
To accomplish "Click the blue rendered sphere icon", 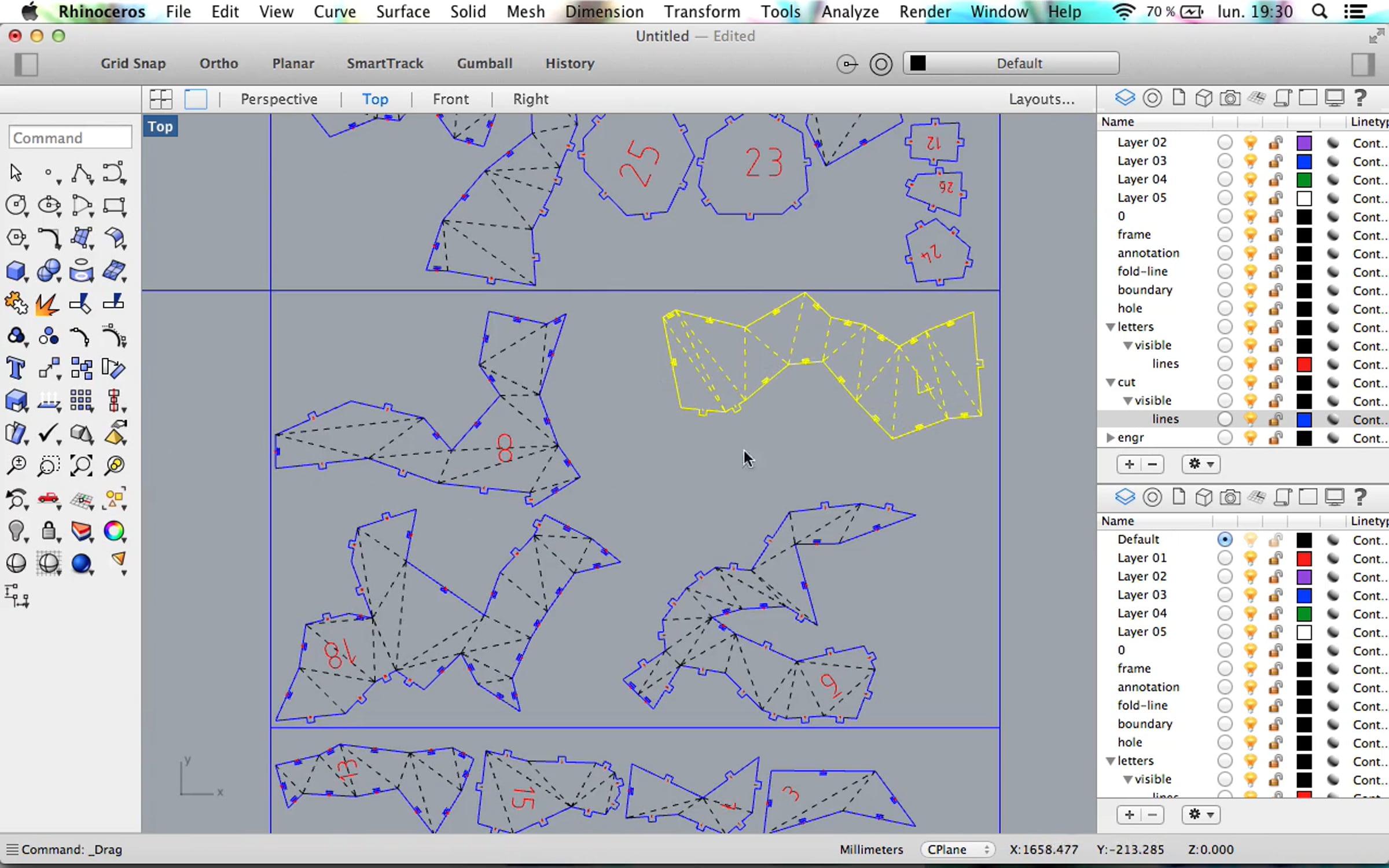I will (x=82, y=563).
